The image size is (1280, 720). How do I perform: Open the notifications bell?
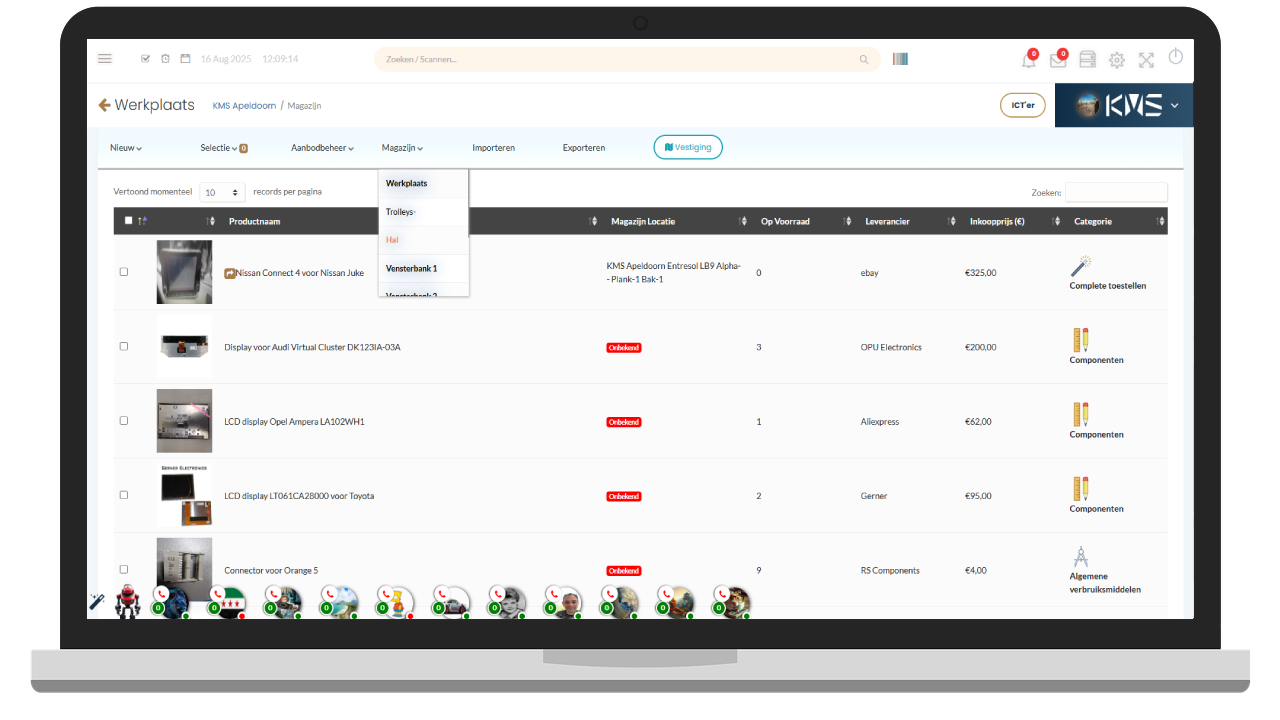pyautogui.click(x=1028, y=60)
